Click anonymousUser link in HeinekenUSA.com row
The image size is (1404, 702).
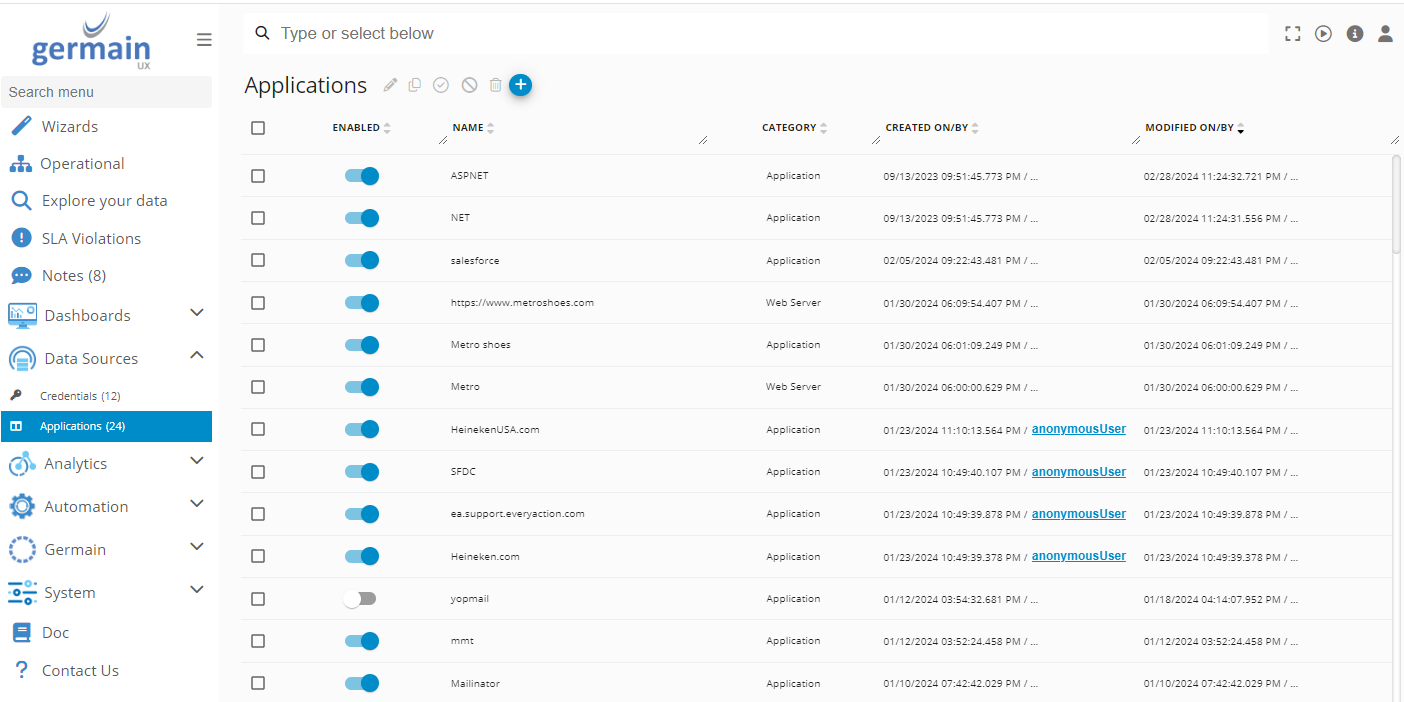click(1078, 429)
